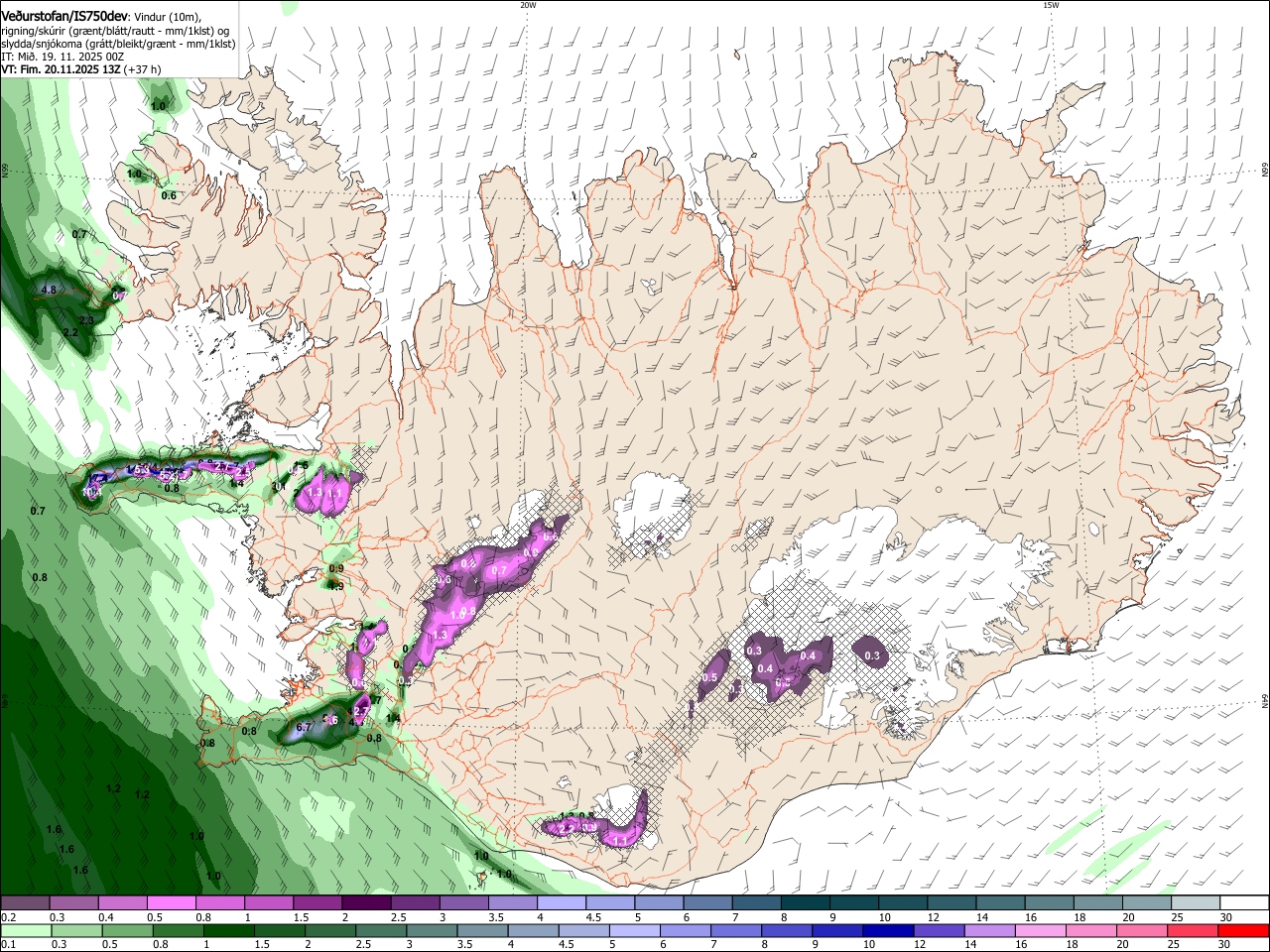Pick the lower legend swatch between 1 and 1.5

[x=229, y=931]
